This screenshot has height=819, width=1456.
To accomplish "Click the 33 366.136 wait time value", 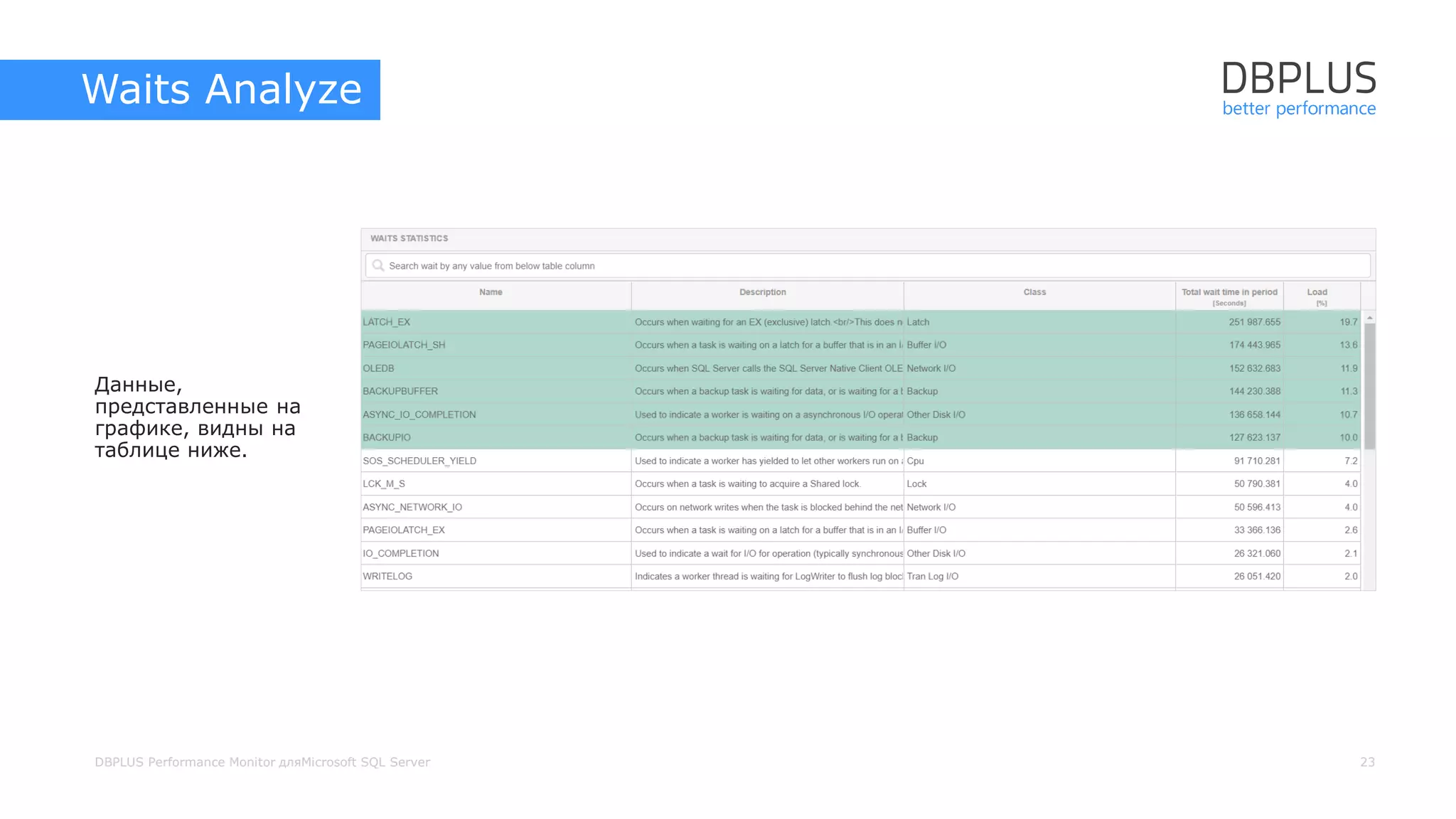I will [1257, 530].
